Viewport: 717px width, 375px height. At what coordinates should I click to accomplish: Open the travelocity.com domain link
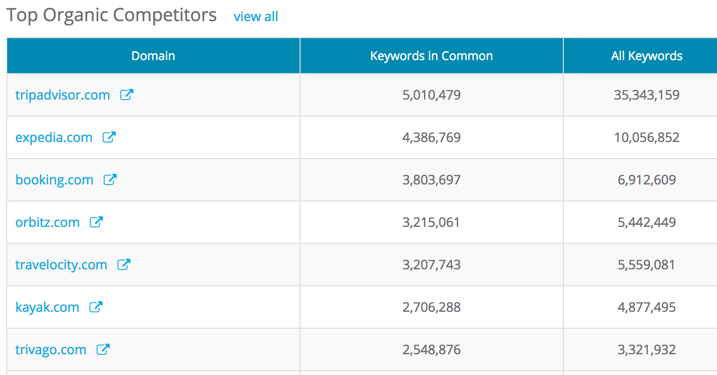point(61,265)
